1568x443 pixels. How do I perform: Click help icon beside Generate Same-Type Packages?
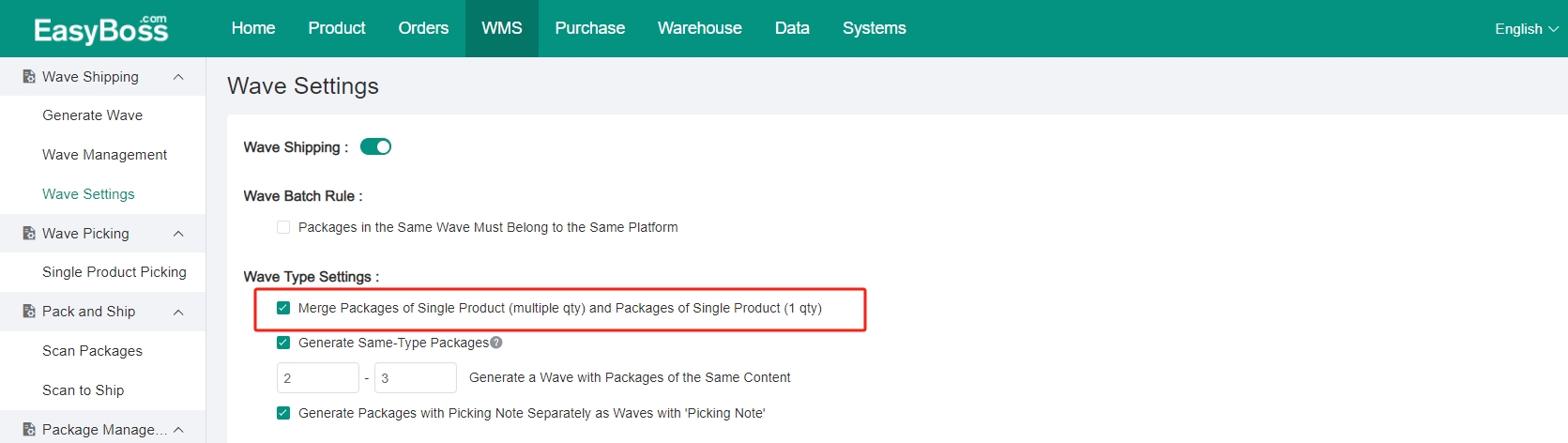496,343
